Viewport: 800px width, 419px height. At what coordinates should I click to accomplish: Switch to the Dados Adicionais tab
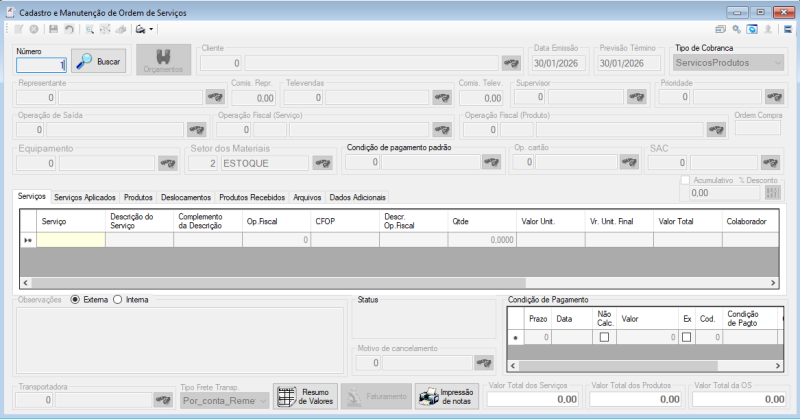(x=357, y=198)
